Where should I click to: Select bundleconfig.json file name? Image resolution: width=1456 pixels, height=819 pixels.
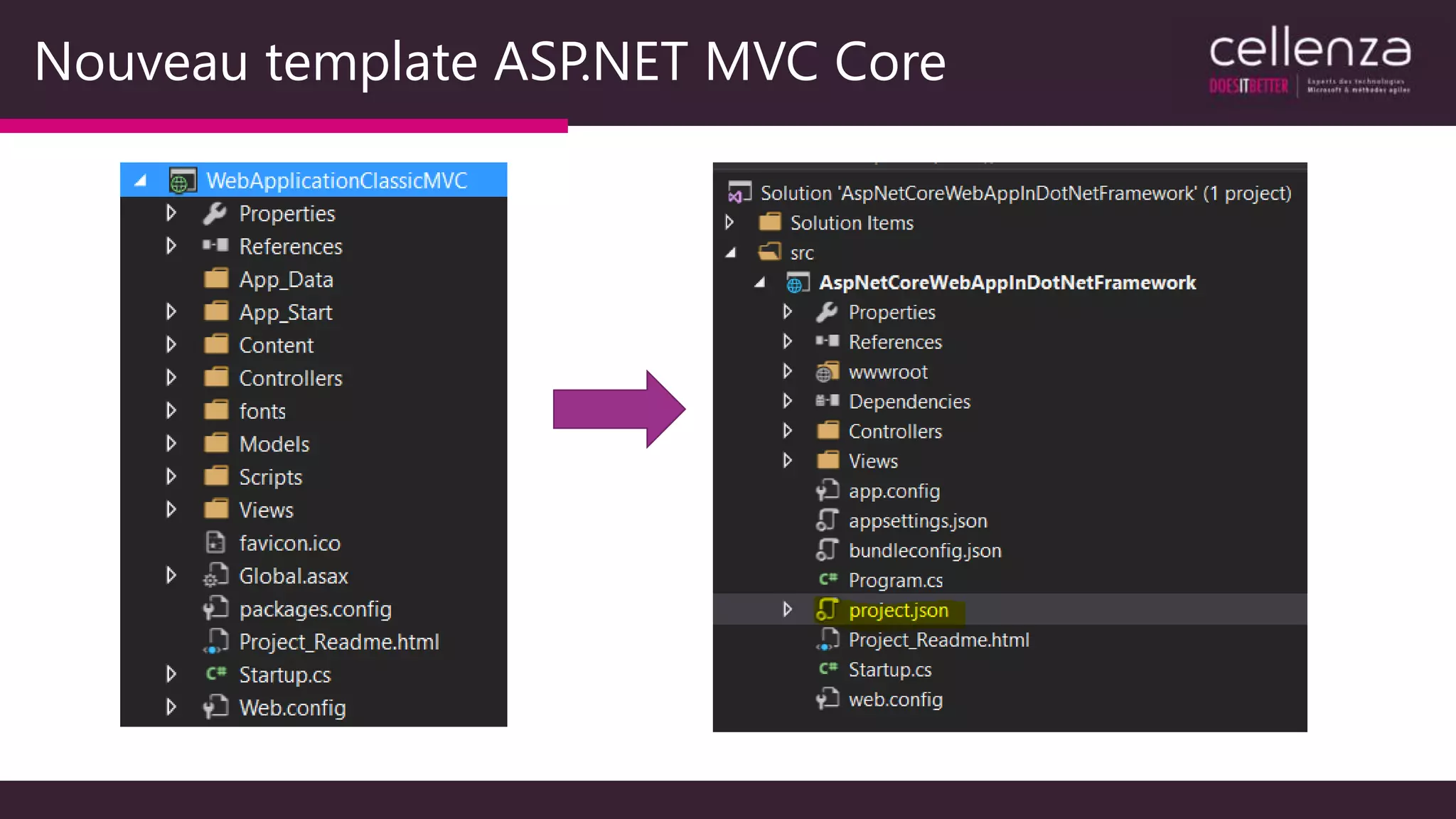[925, 550]
